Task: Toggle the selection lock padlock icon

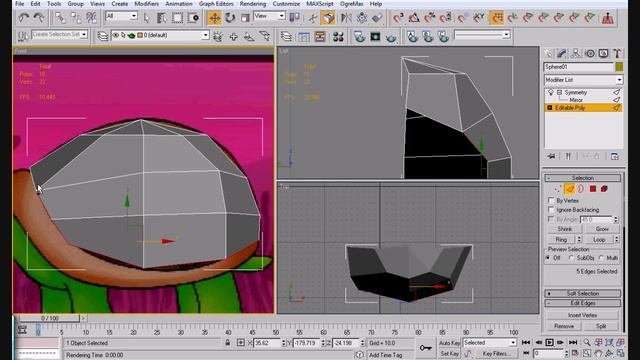Action: 228,343
